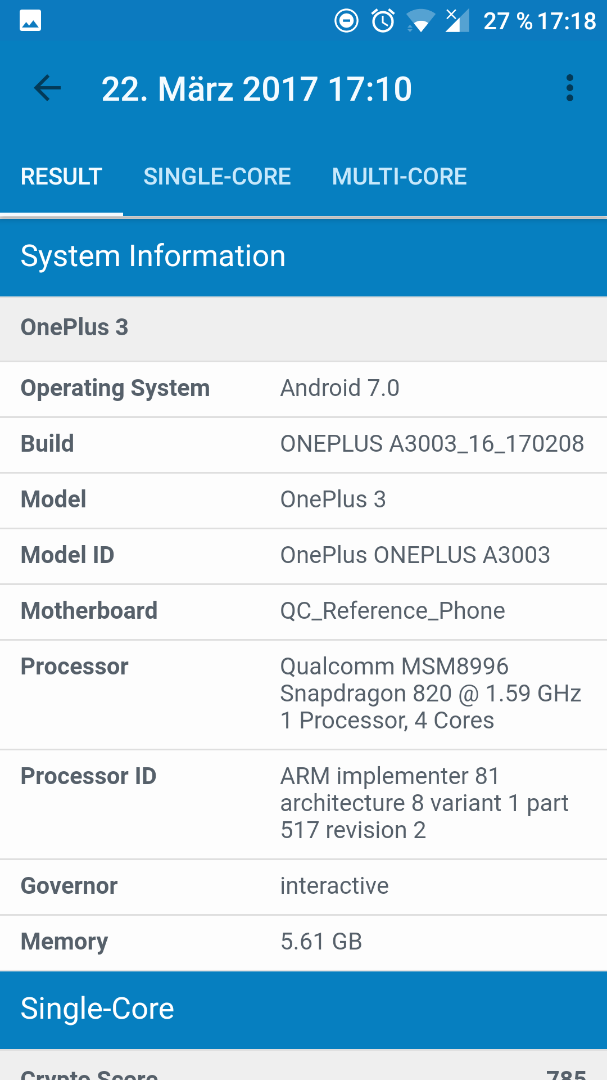Select the Build ONEPLUS A3003_16_170208 row

tap(303, 444)
